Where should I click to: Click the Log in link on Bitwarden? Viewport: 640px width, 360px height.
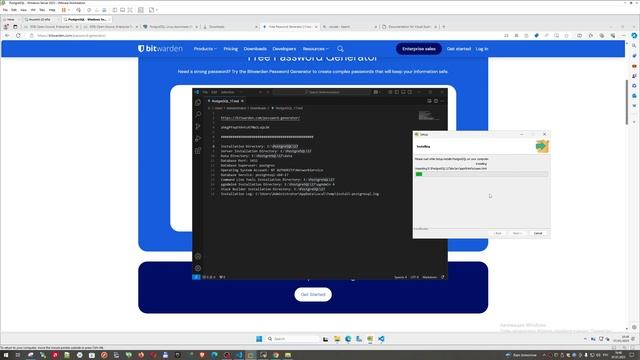[x=482, y=49]
